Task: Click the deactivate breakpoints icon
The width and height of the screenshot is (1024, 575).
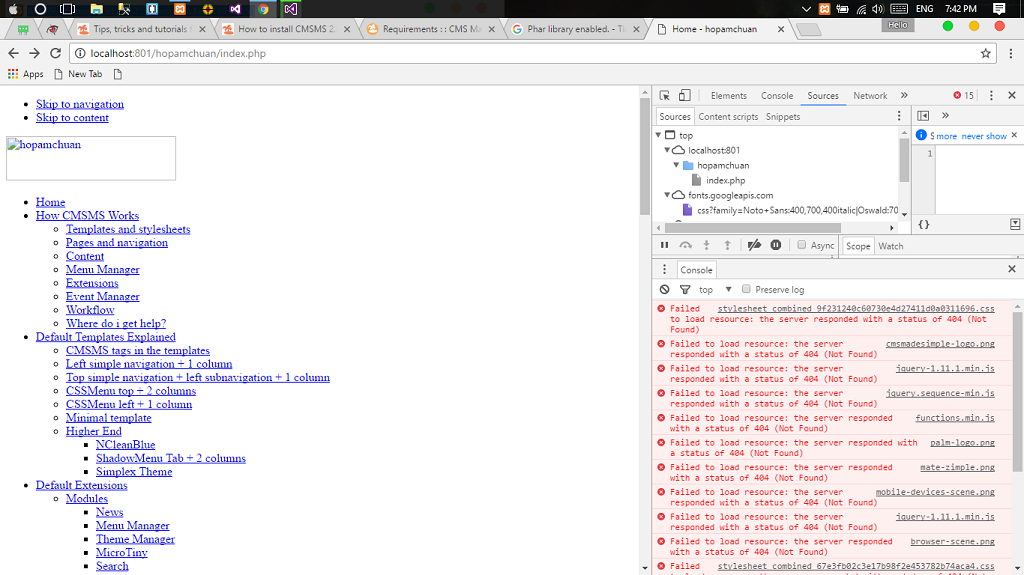Action: coord(753,245)
